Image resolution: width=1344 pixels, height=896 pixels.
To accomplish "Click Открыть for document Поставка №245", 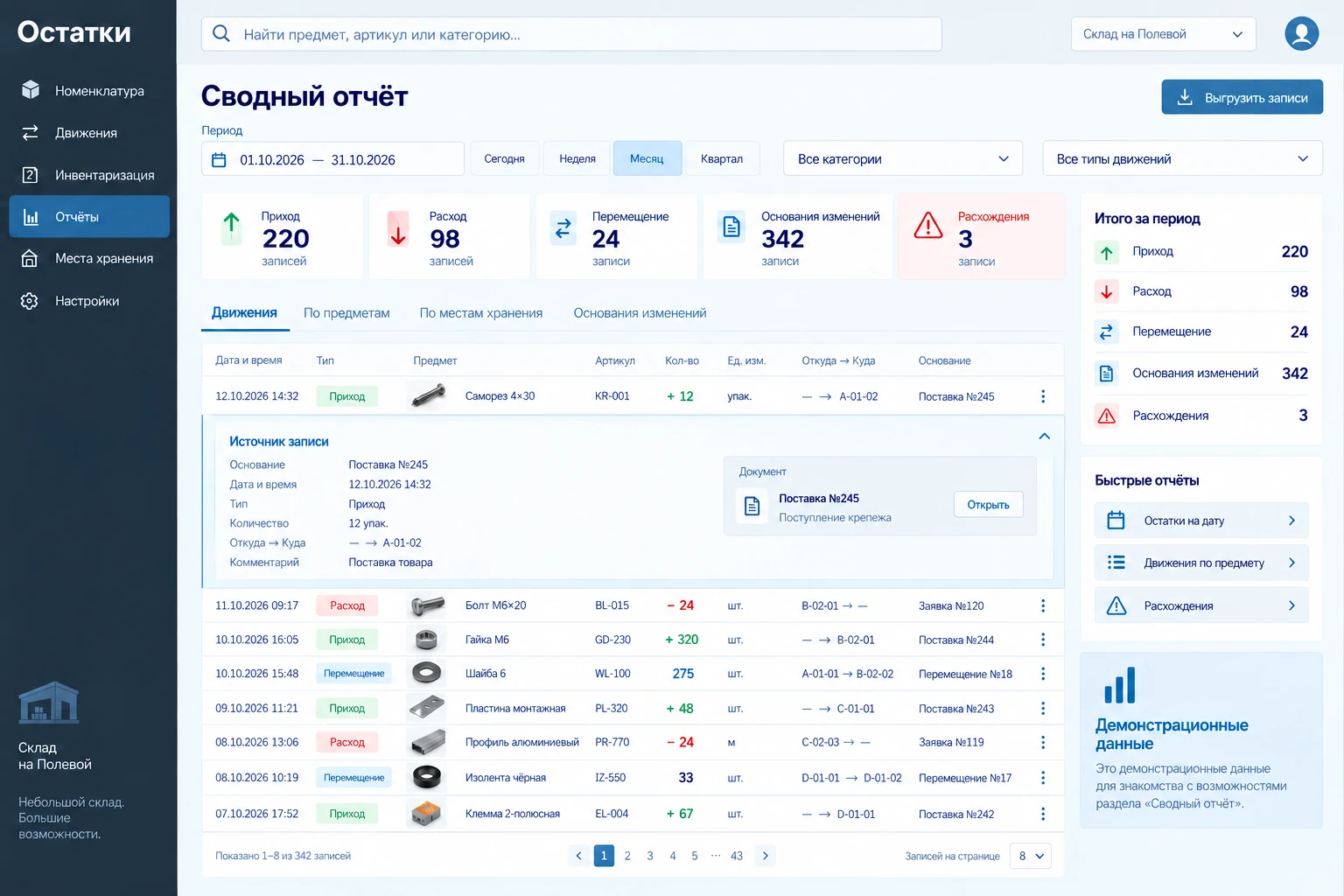I will point(989,505).
